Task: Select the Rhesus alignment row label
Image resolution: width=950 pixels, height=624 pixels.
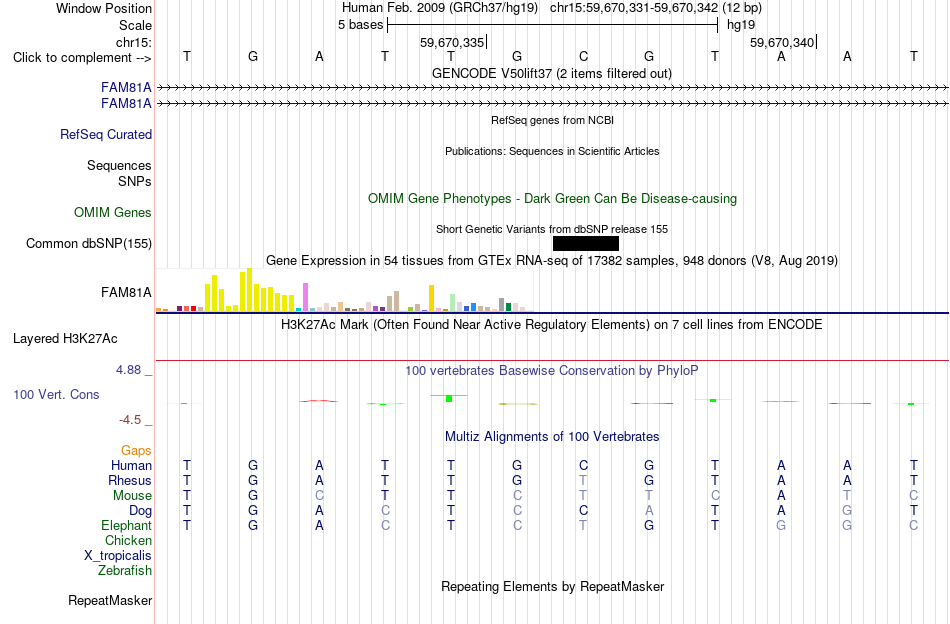Action: pos(130,480)
